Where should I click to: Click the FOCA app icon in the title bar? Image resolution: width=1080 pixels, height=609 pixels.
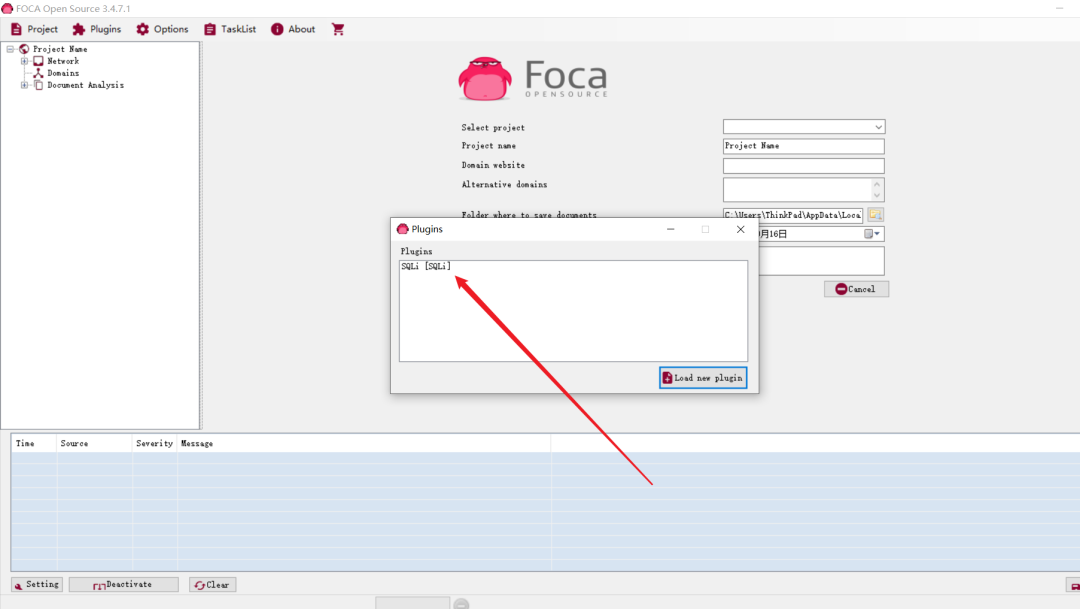(x=7, y=8)
